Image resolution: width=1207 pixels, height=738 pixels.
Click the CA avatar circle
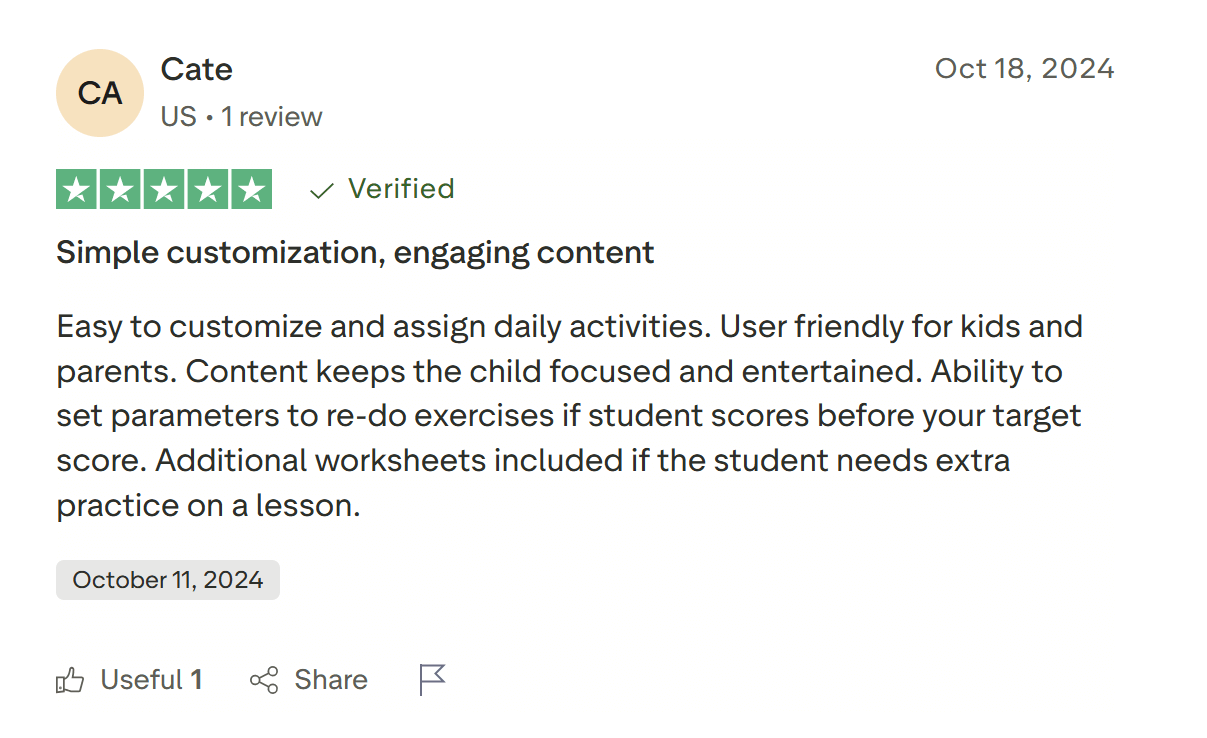[x=99, y=92]
